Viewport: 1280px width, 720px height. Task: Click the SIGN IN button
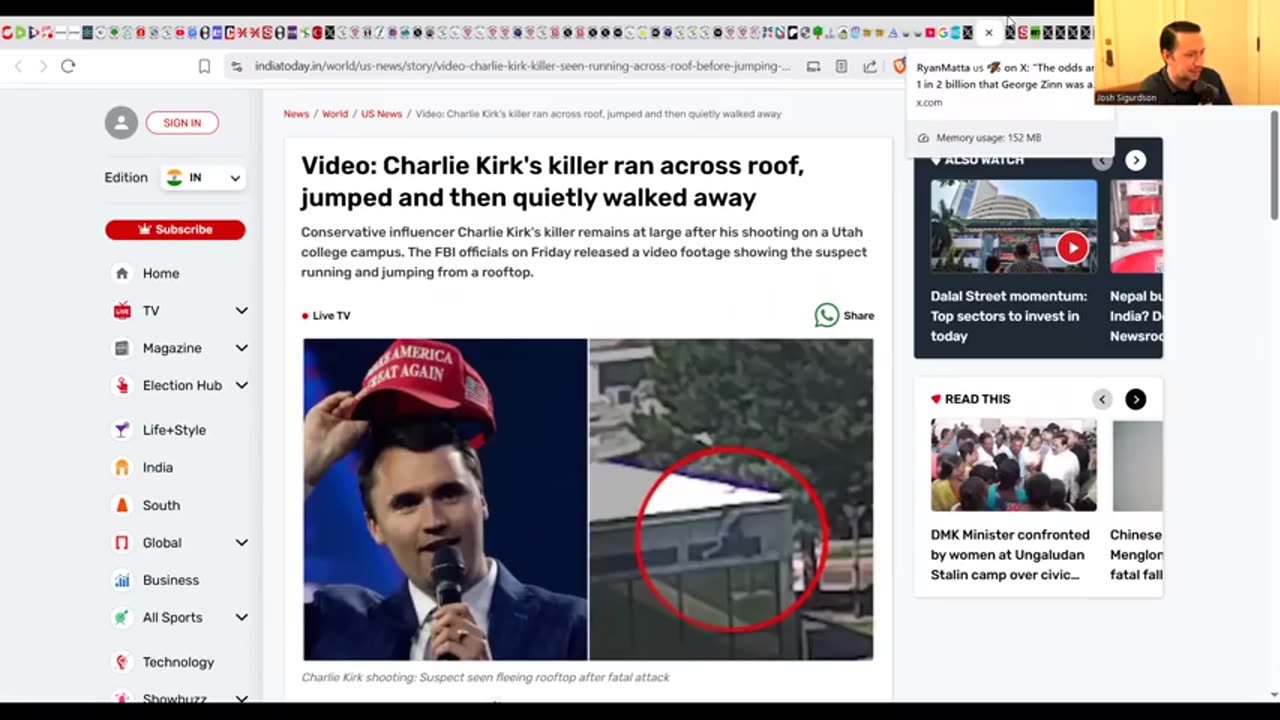[x=182, y=122]
